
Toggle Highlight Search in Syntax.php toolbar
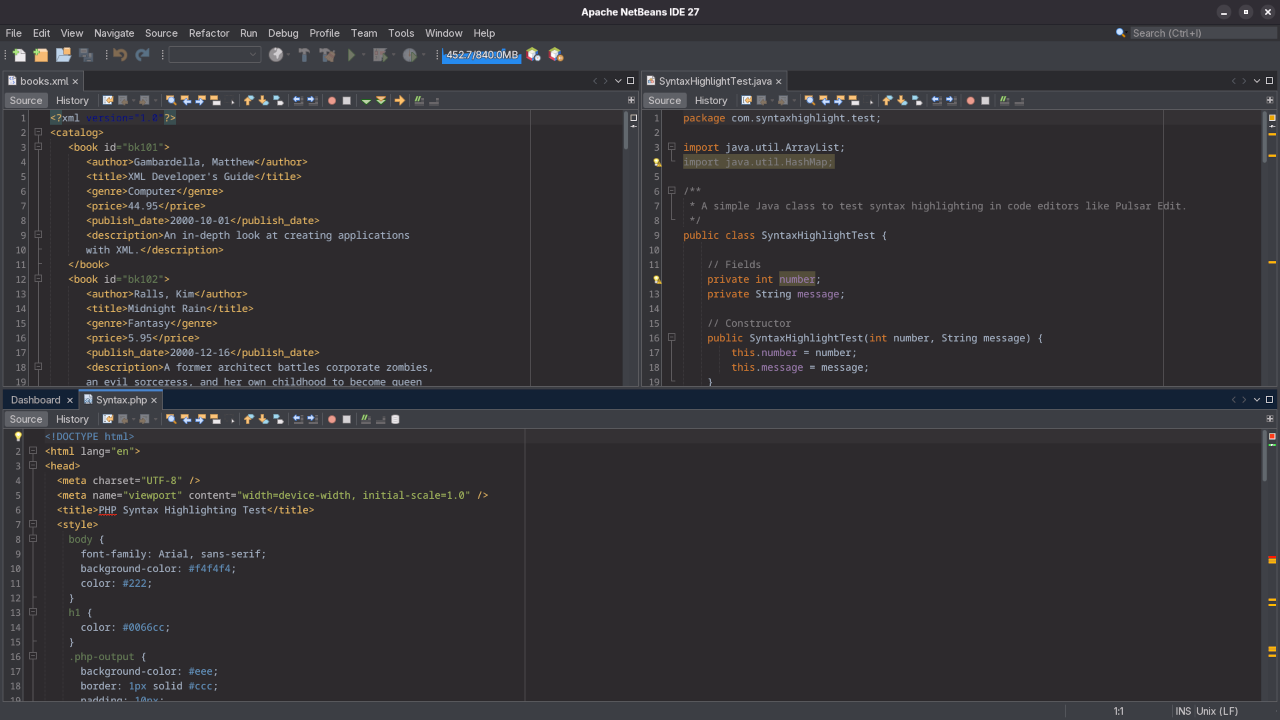(x=215, y=419)
